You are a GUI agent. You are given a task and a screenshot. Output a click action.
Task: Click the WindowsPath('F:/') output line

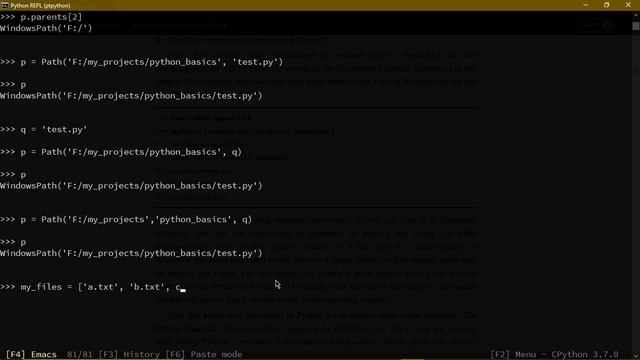point(46,28)
